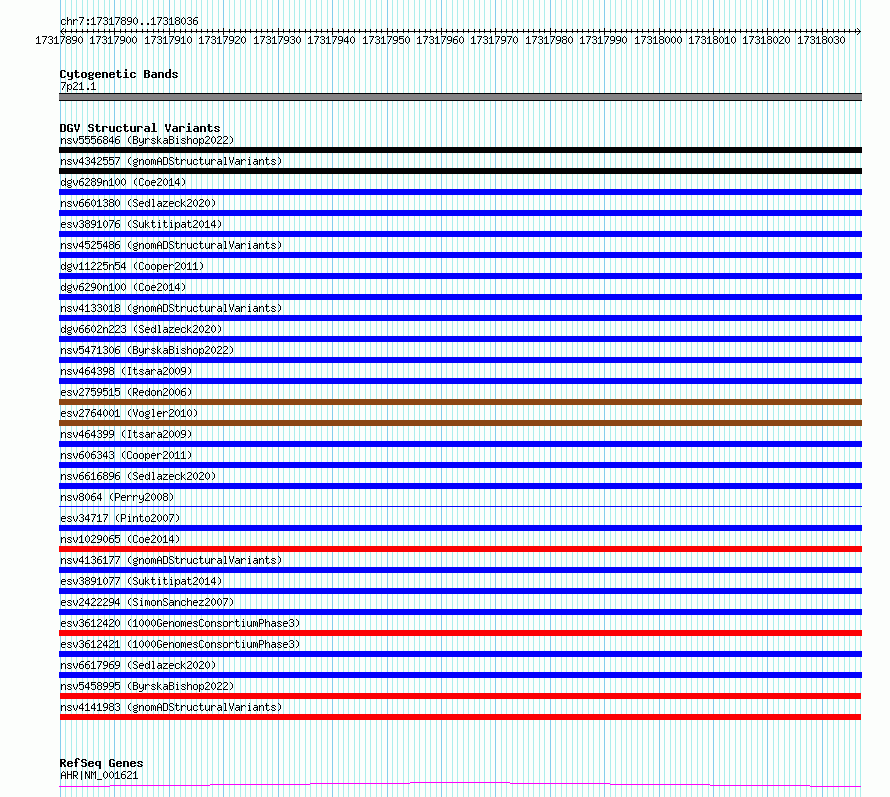Select the red bar below the esv3612420 label
The width and height of the screenshot is (890, 797).
tap(460, 633)
